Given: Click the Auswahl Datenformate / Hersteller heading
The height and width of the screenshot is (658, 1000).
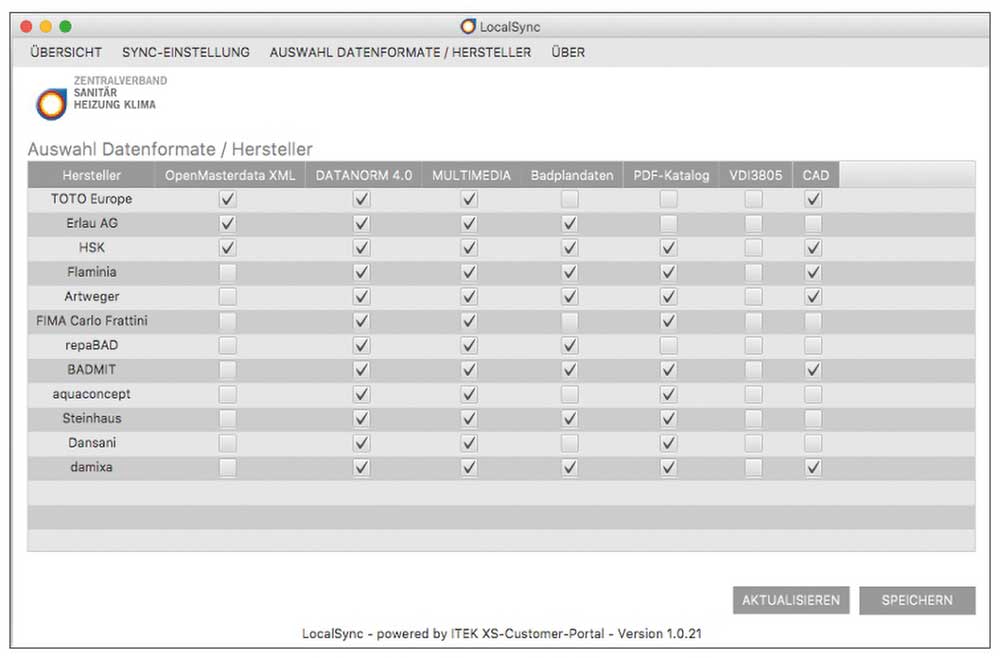Looking at the screenshot, I should (170, 149).
